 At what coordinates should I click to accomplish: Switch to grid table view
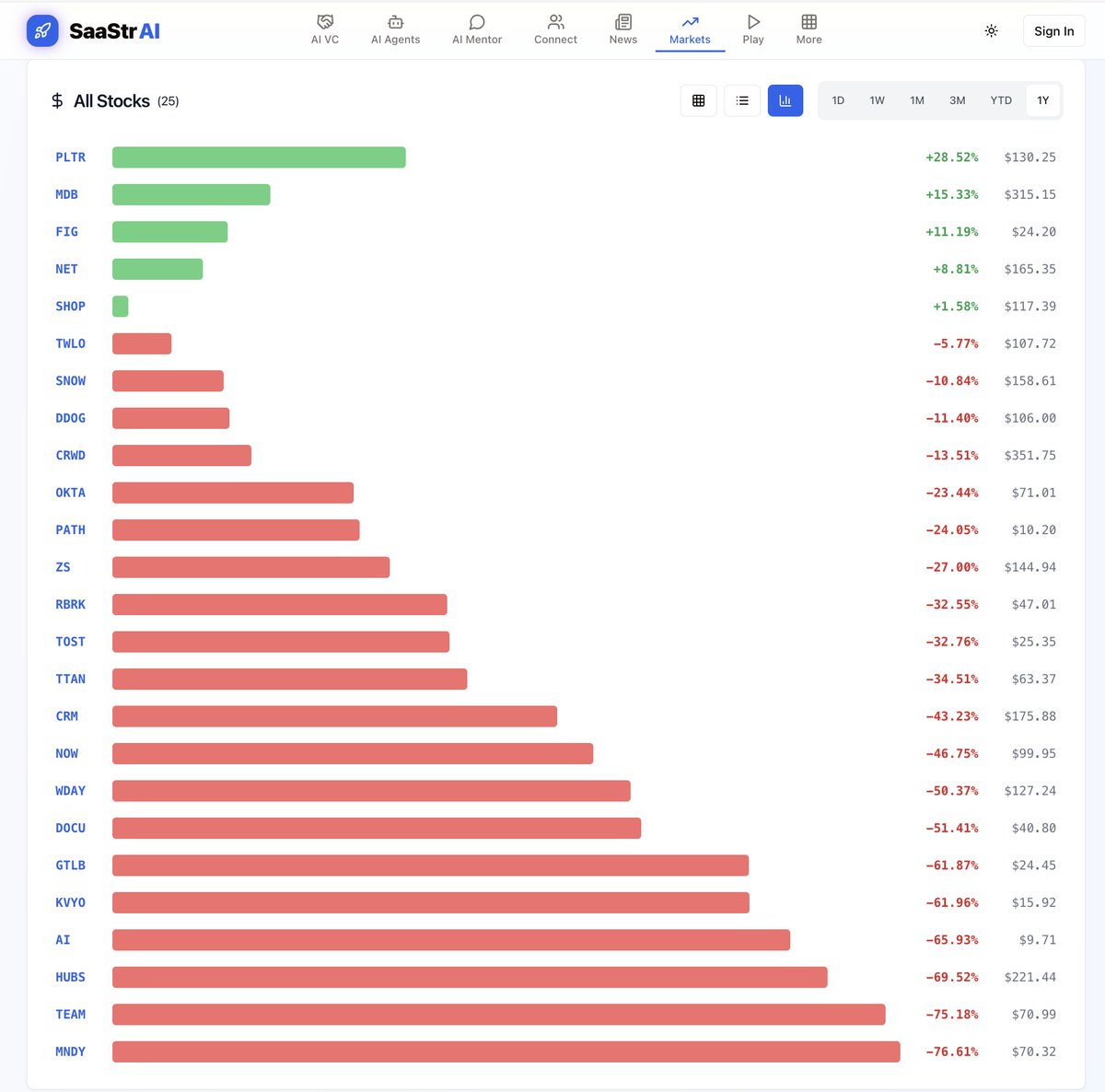coord(699,100)
